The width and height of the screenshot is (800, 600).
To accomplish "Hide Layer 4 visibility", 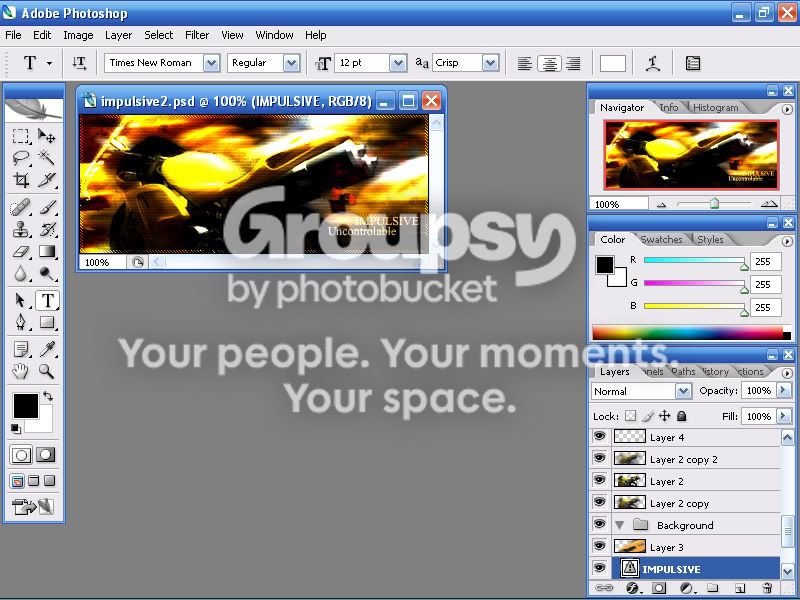I will (x=599, y=437).
